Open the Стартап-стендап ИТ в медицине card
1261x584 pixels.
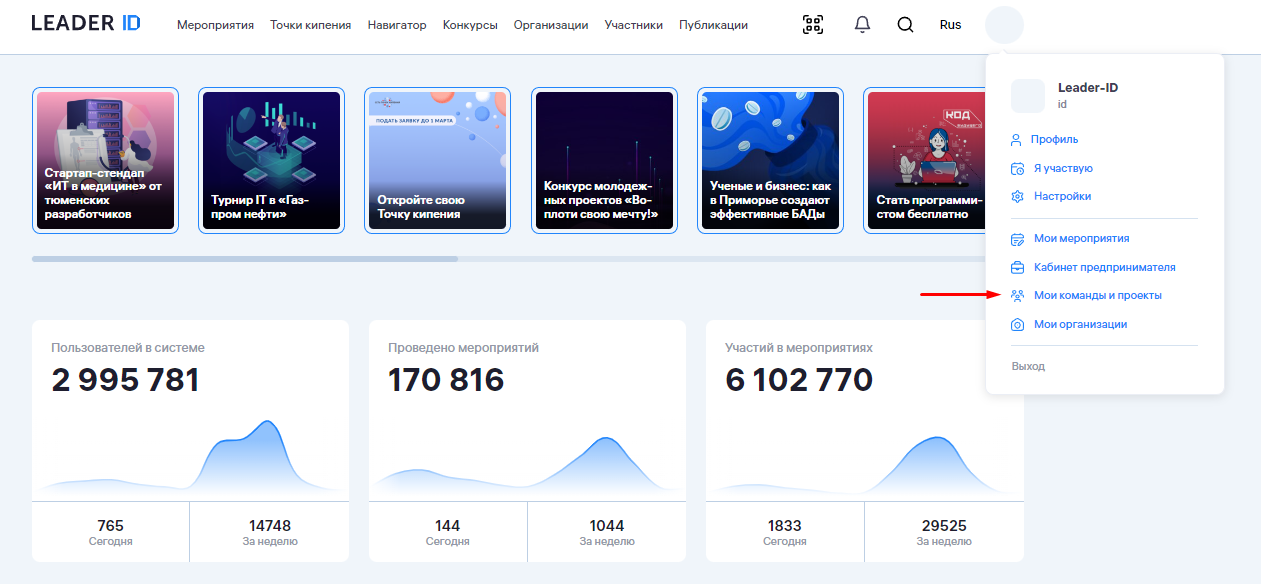105,160
